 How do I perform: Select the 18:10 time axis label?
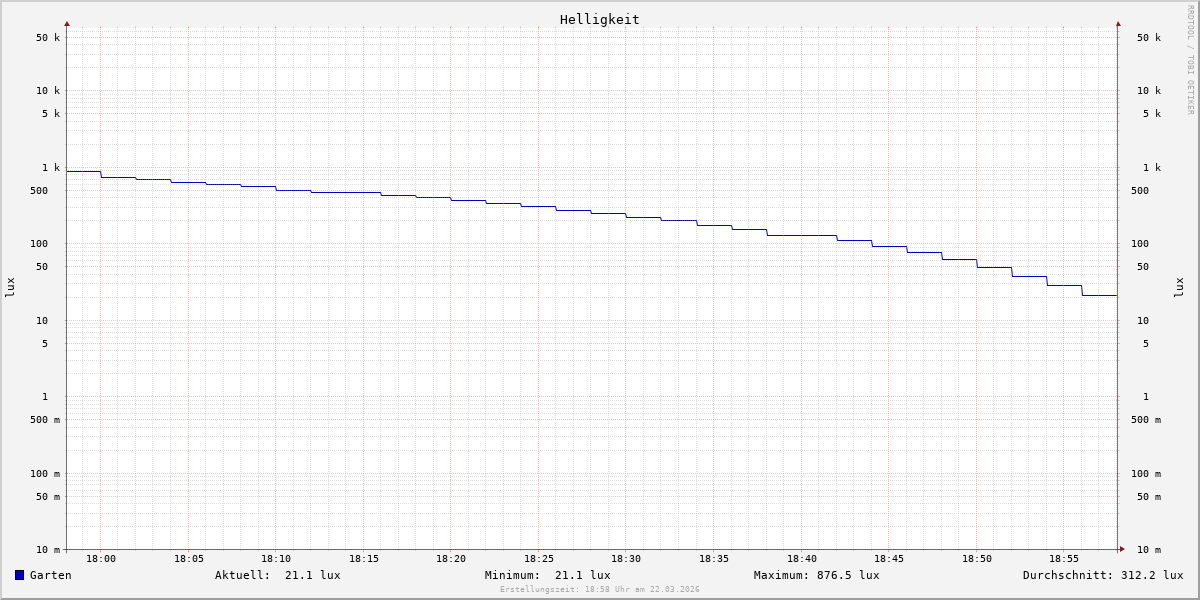[x=276, y=559]
